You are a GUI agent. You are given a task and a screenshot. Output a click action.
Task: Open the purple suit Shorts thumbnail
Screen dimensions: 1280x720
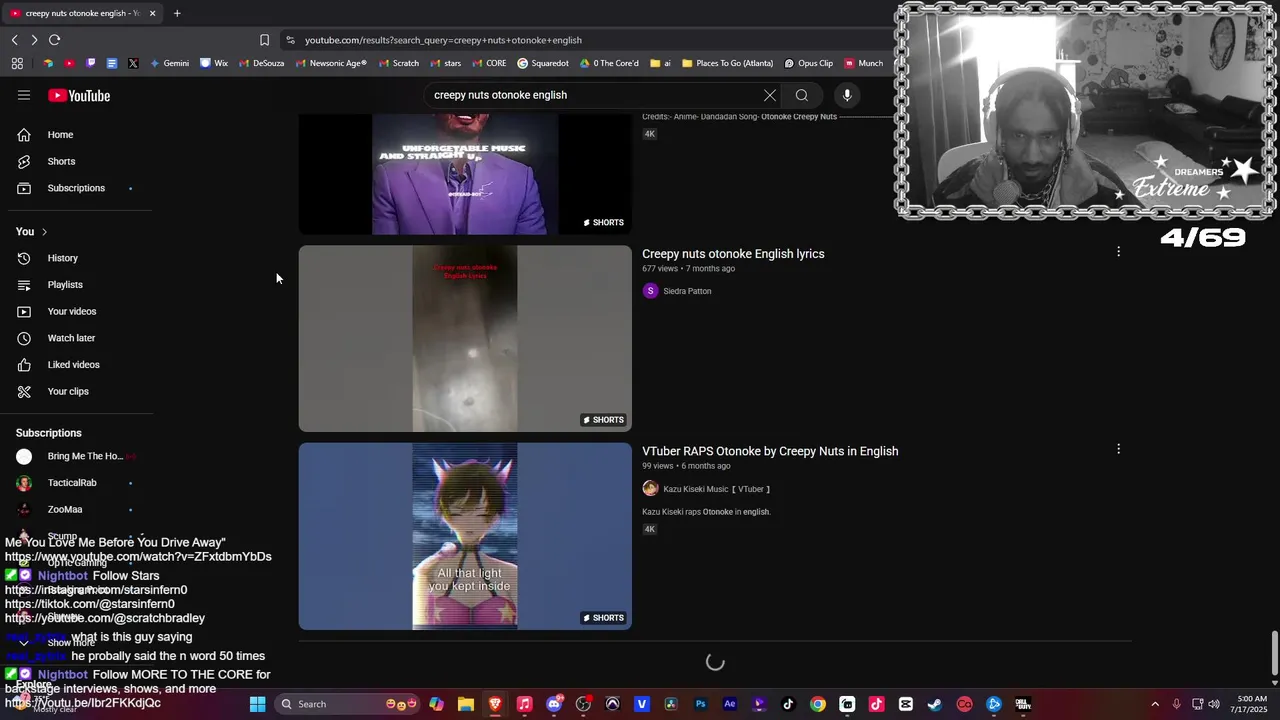[x=465, y=175]
